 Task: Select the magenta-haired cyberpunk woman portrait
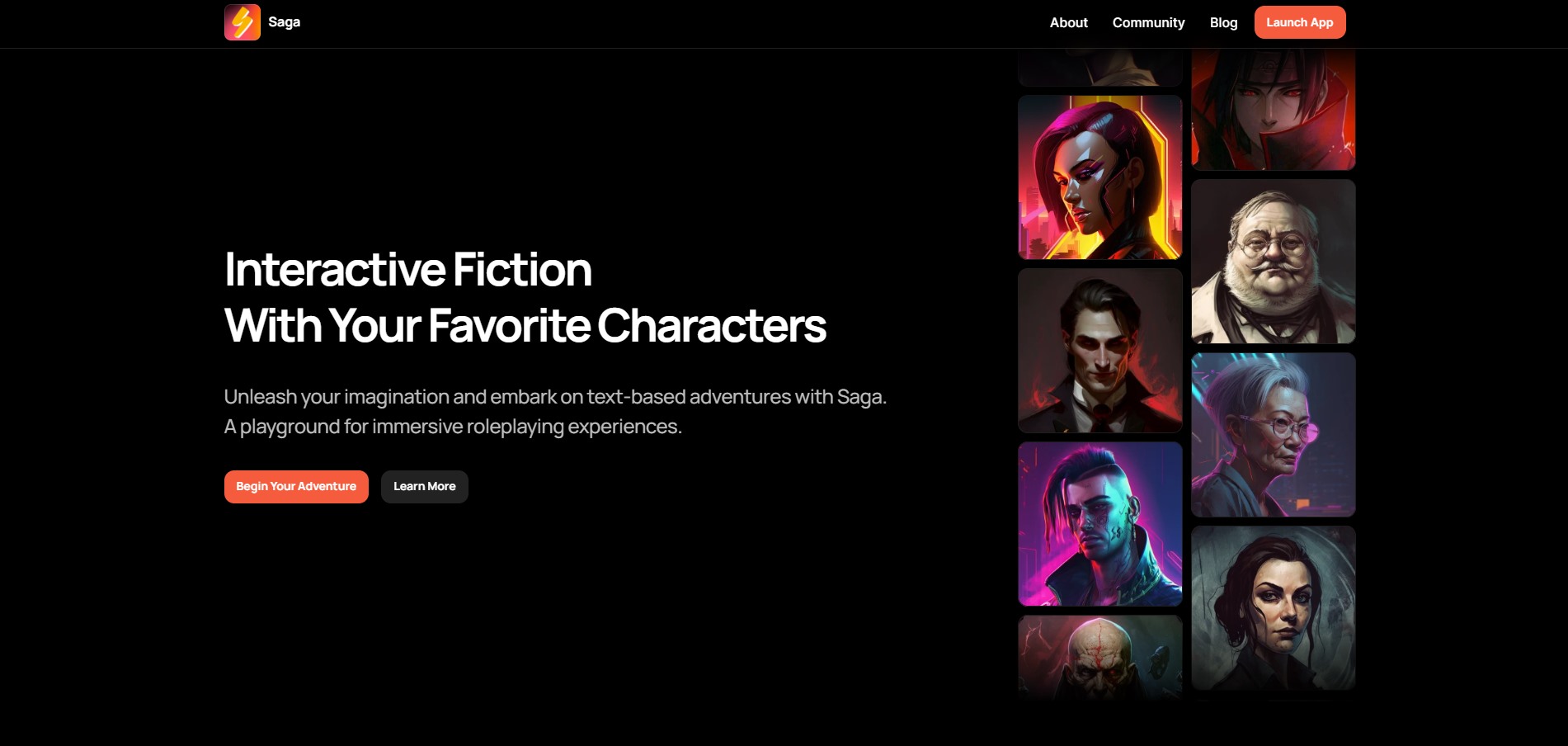1100,177
